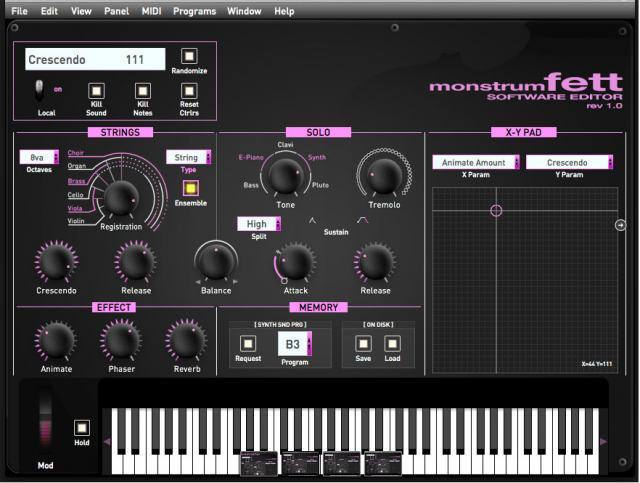
Task: Select Cello registration label
Action: [76, 195]
